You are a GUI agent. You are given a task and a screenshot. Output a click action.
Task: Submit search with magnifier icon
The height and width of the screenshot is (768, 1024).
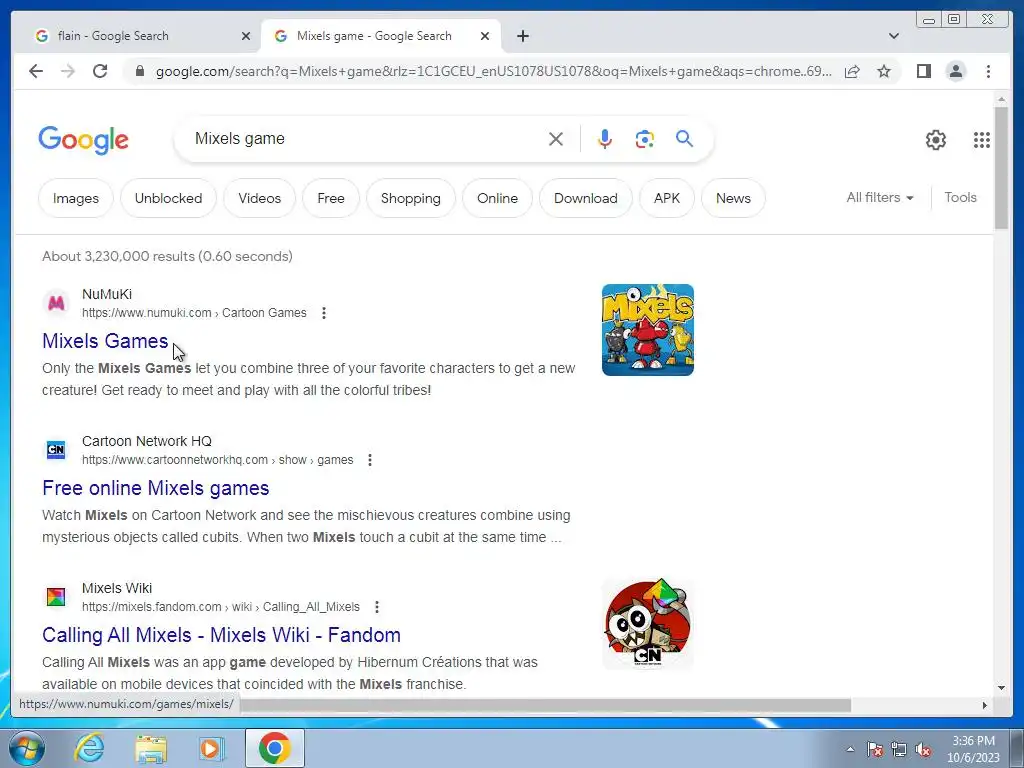click(684, 138)
